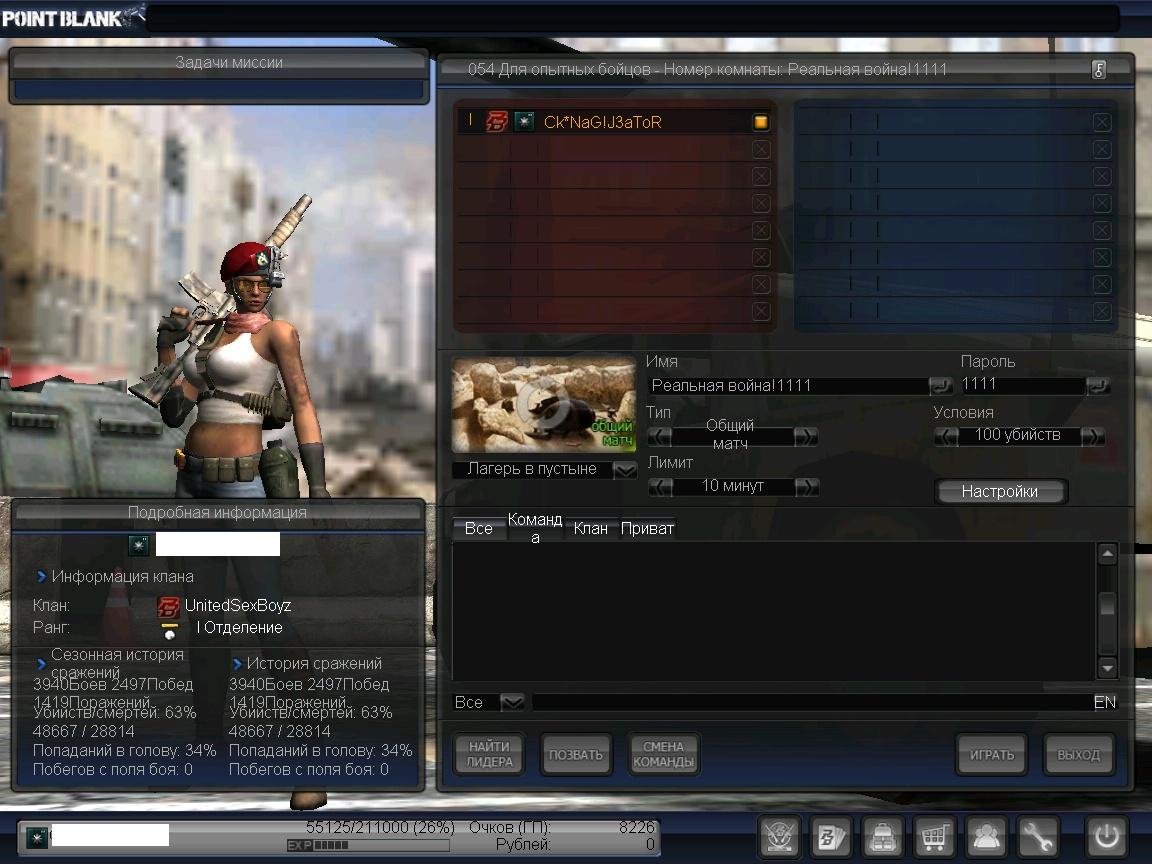Switch to the "Приват" chat tab
This screenshot has height=864, width=1152.
pos(647,528)
